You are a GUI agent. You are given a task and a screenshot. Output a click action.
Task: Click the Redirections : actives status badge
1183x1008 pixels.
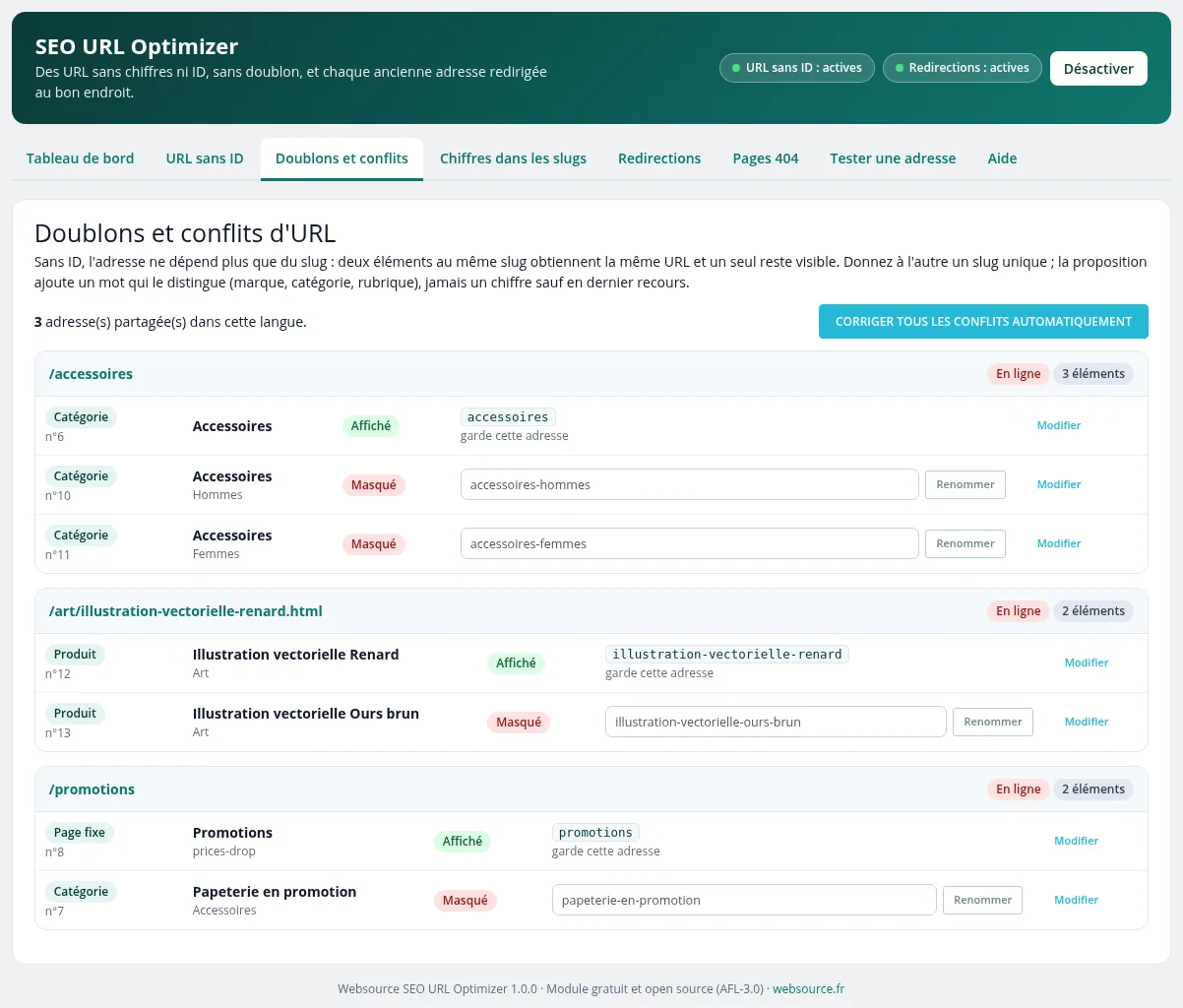(962, 68)
